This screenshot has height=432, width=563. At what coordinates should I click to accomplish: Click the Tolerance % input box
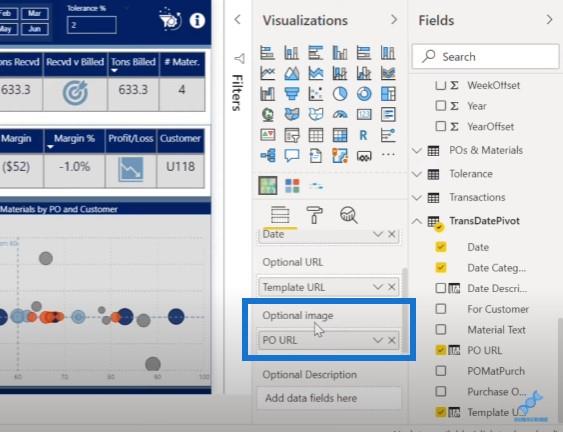click(x=92, y=25)
